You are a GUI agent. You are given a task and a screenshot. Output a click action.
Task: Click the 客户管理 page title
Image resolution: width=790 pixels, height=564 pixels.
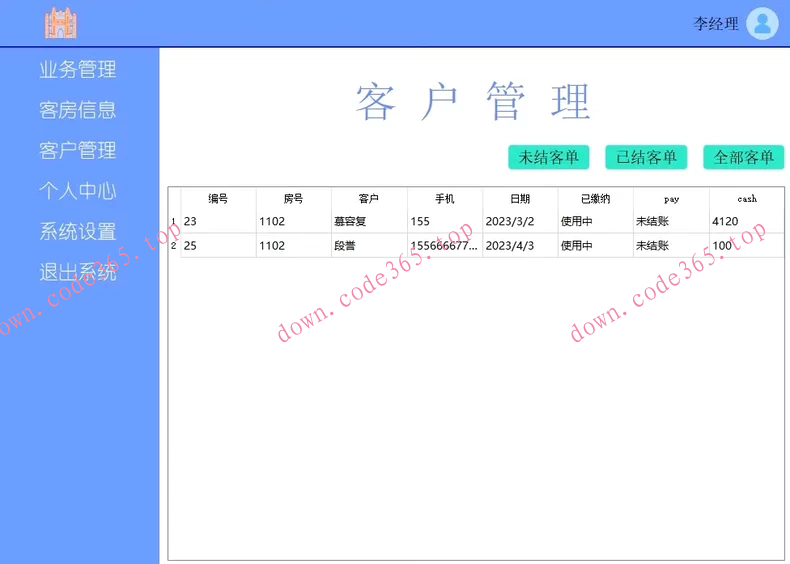click(x=473, y=101)
